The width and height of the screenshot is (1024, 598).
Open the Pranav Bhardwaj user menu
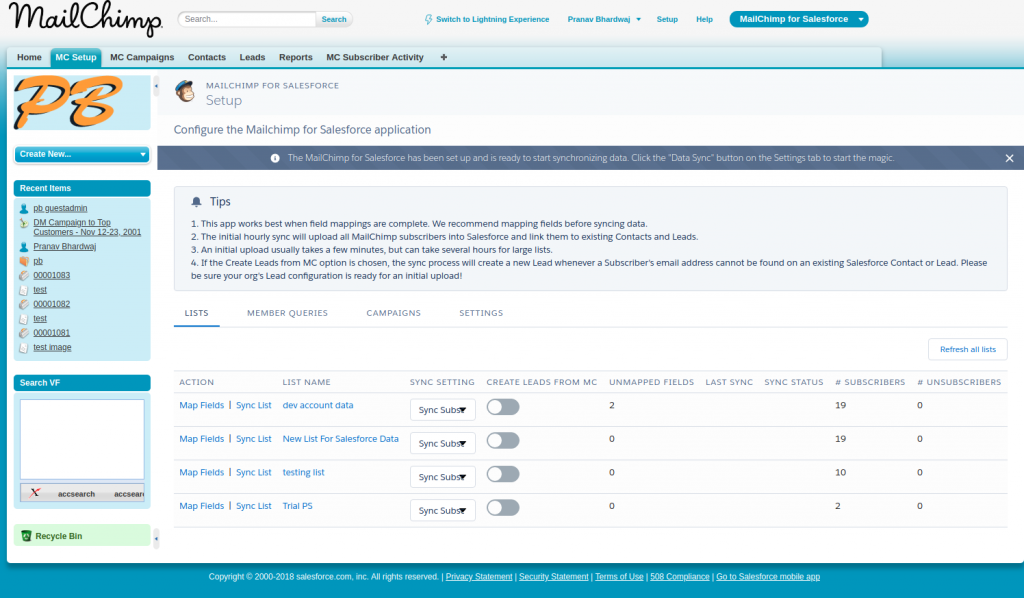(604, 20)
